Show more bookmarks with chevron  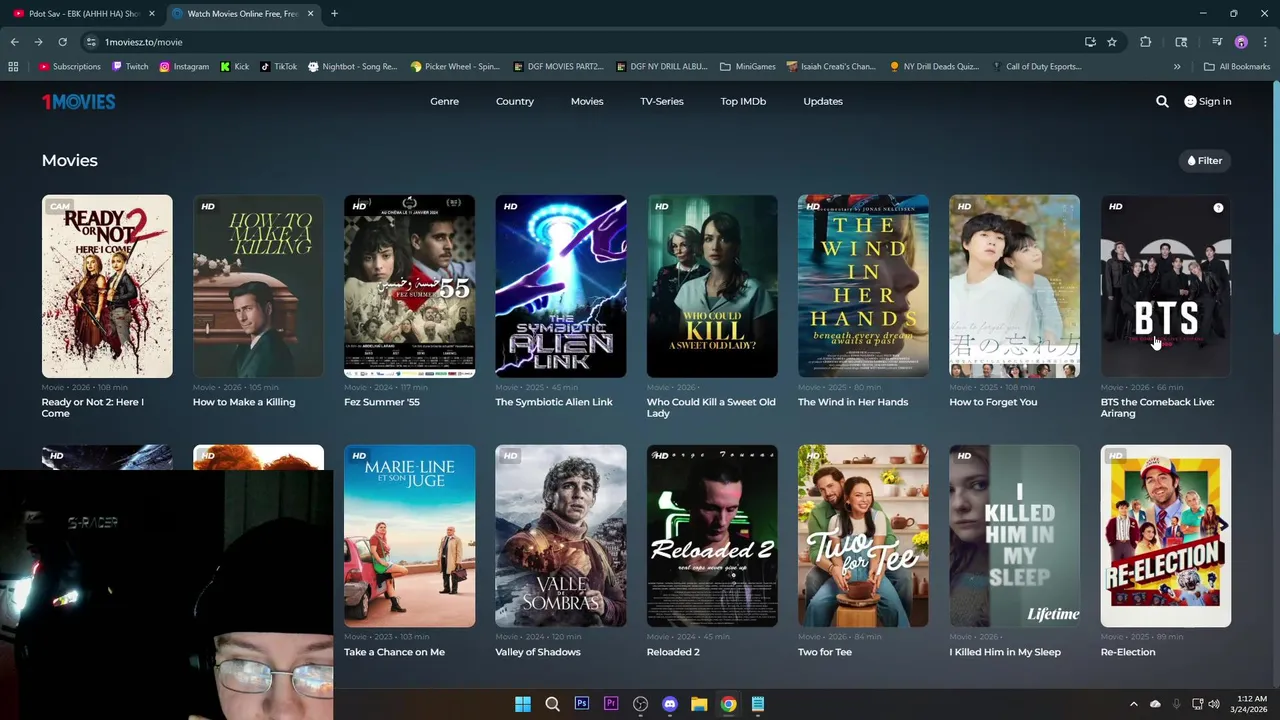point(1177,67)
